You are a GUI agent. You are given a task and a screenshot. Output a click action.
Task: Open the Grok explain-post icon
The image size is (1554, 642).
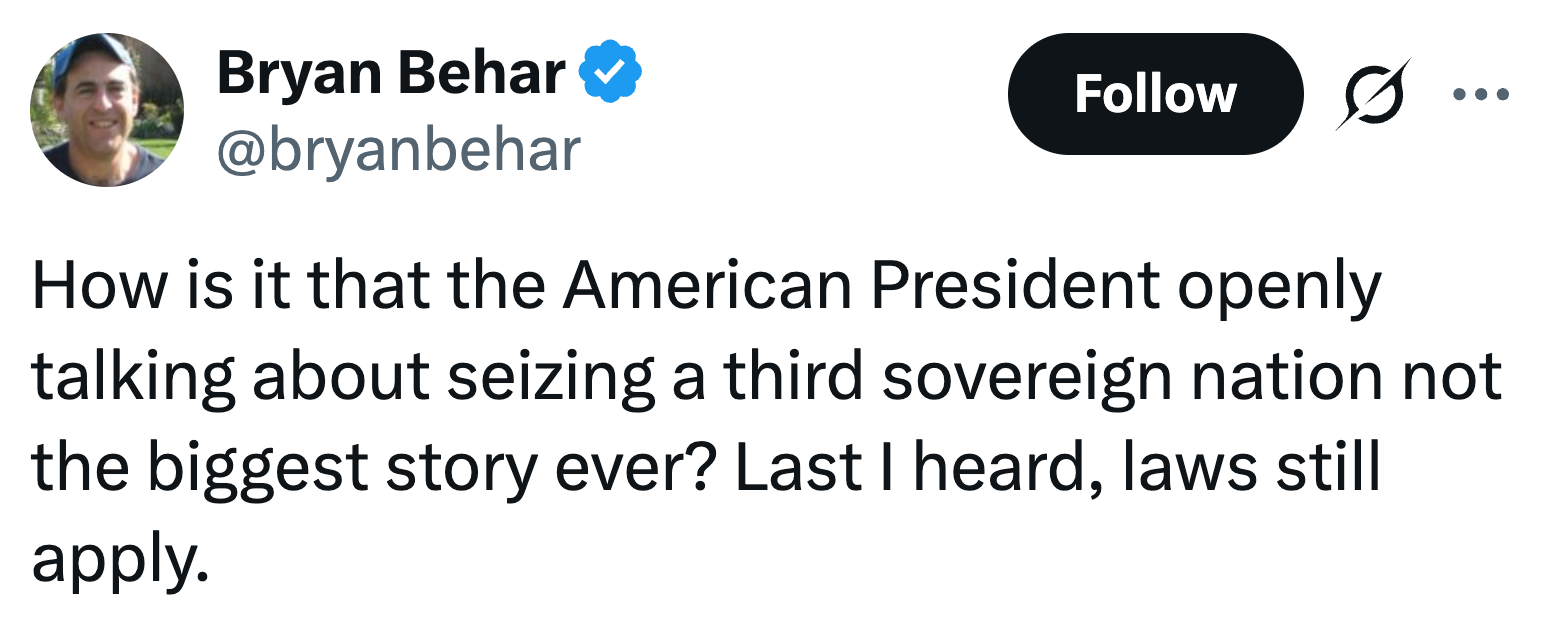pyautogui.click(x=1374, y=94)
